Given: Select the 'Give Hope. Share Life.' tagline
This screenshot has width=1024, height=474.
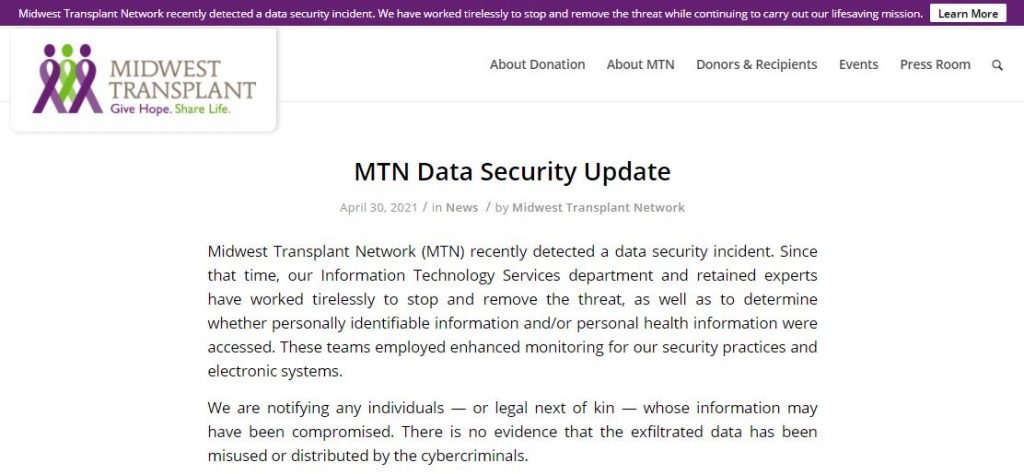Looking at the screenshot, I should [170, 109].
